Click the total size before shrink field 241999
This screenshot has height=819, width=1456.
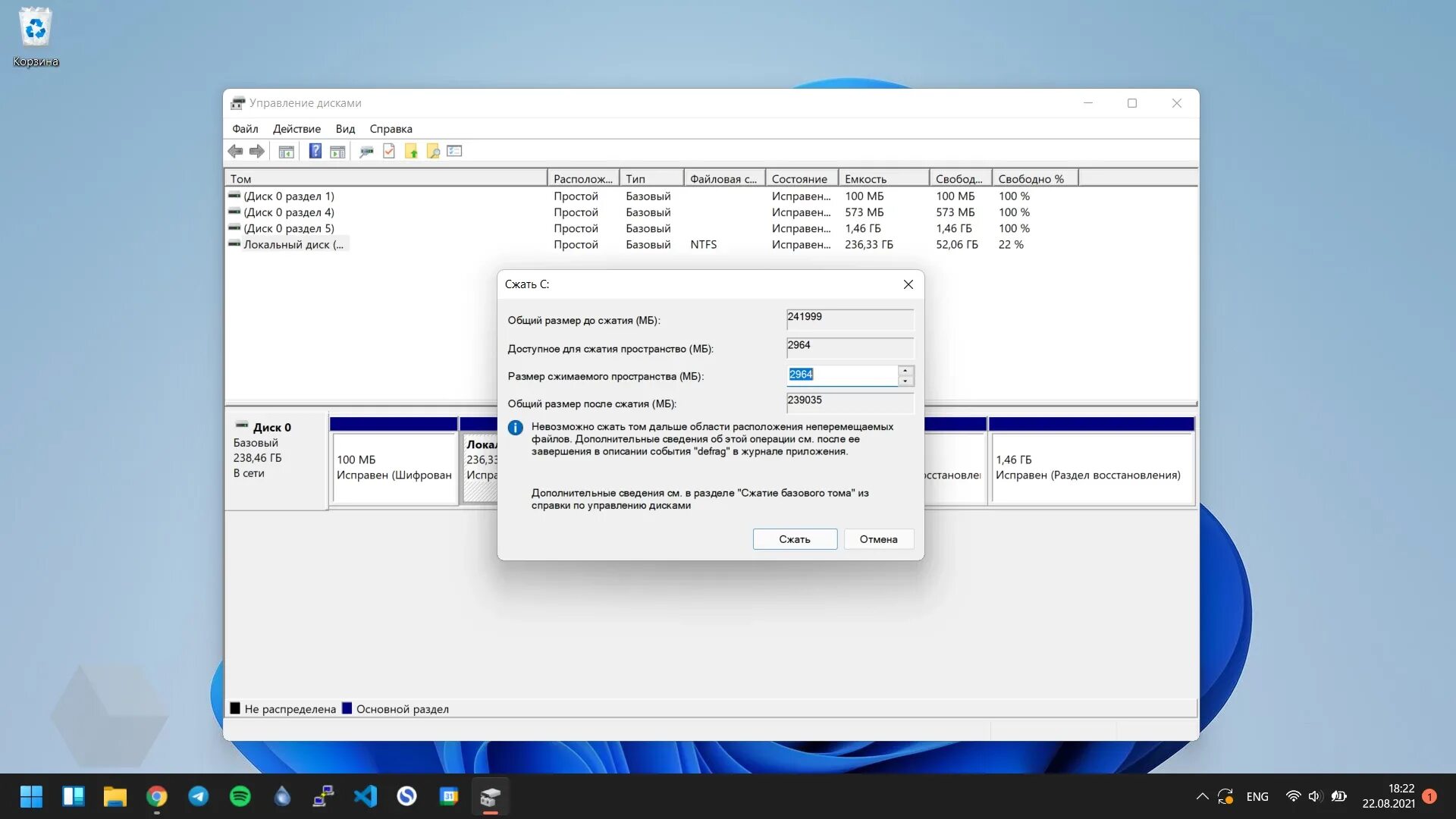coord(849,318)
